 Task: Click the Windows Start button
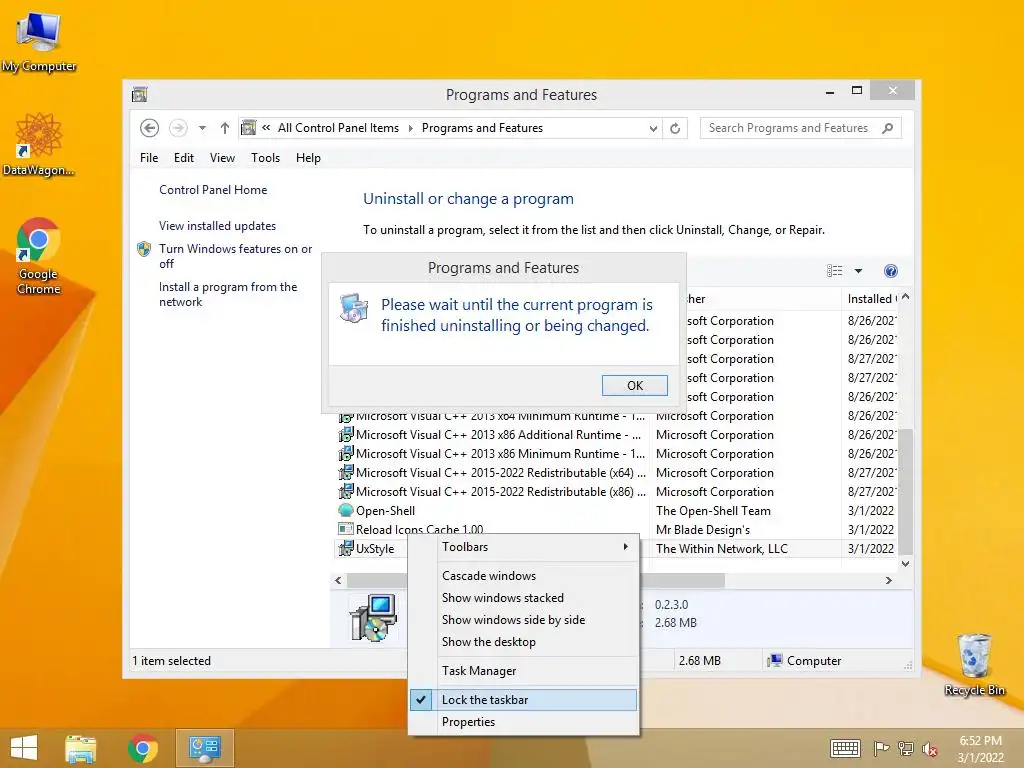click(x=24, y=748)
